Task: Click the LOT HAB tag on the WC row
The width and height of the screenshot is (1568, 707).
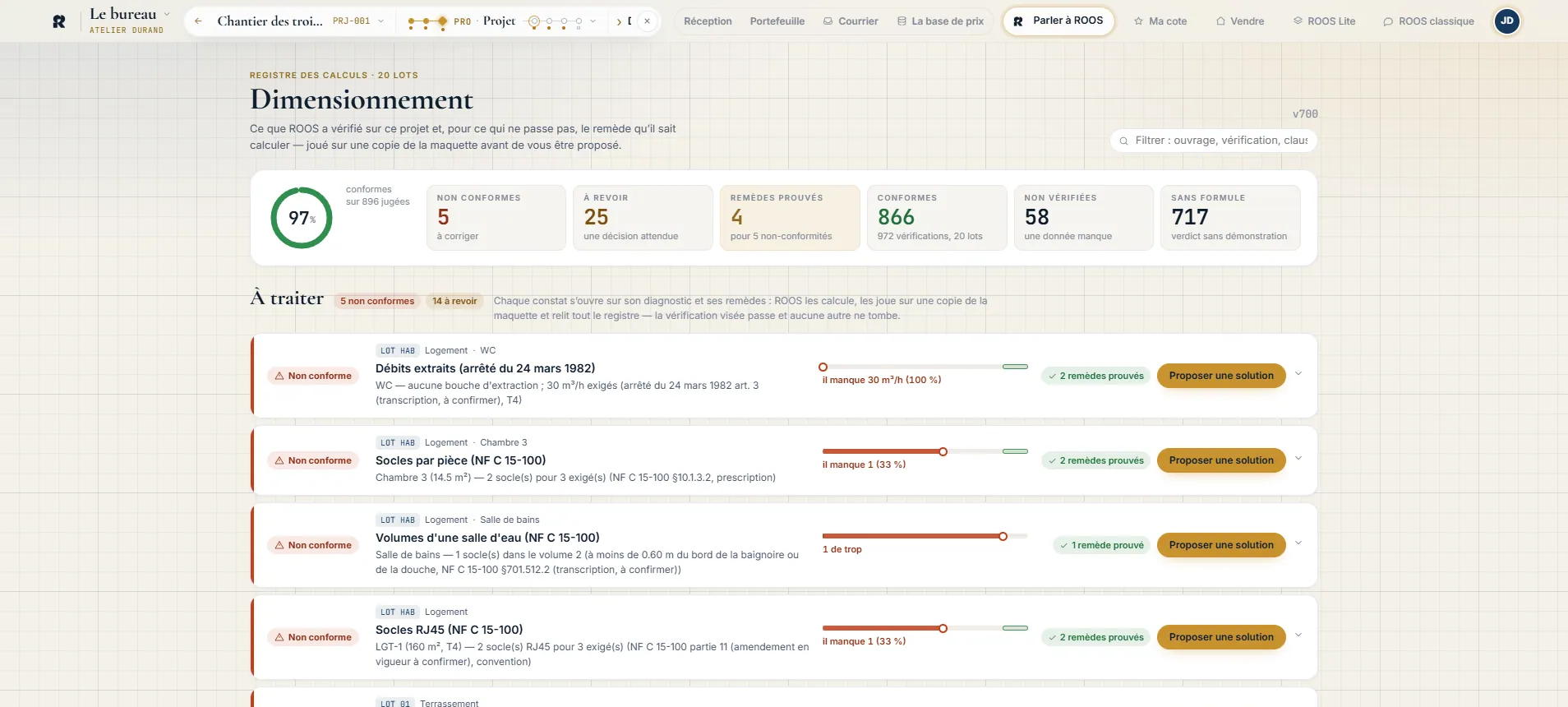Action: 398,350
